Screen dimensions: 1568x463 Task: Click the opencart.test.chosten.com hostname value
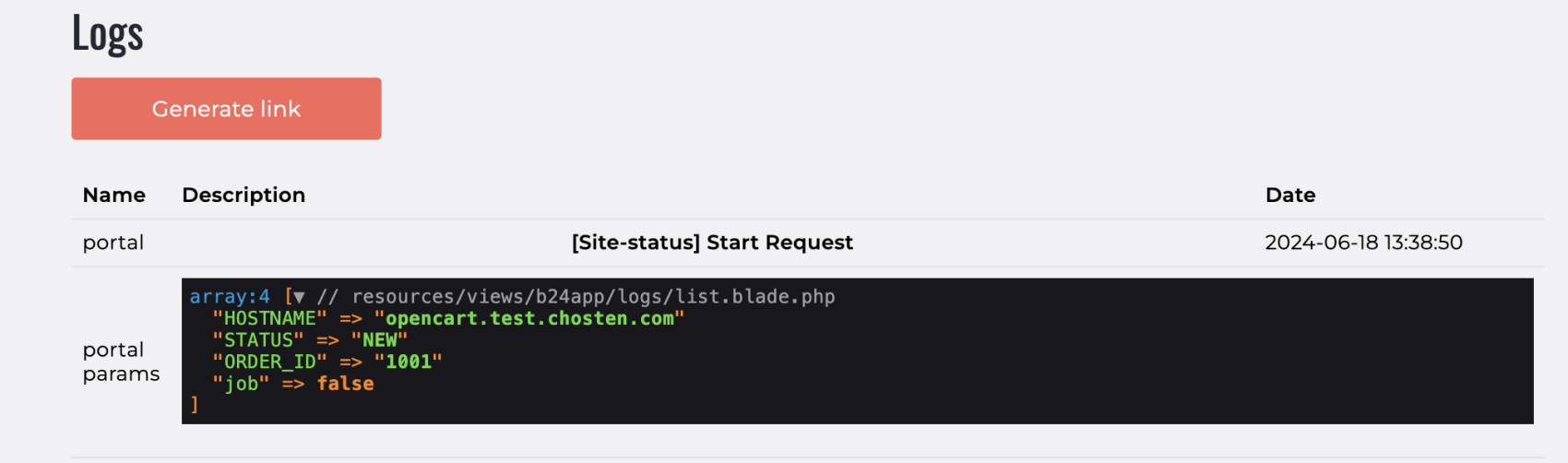529,318
